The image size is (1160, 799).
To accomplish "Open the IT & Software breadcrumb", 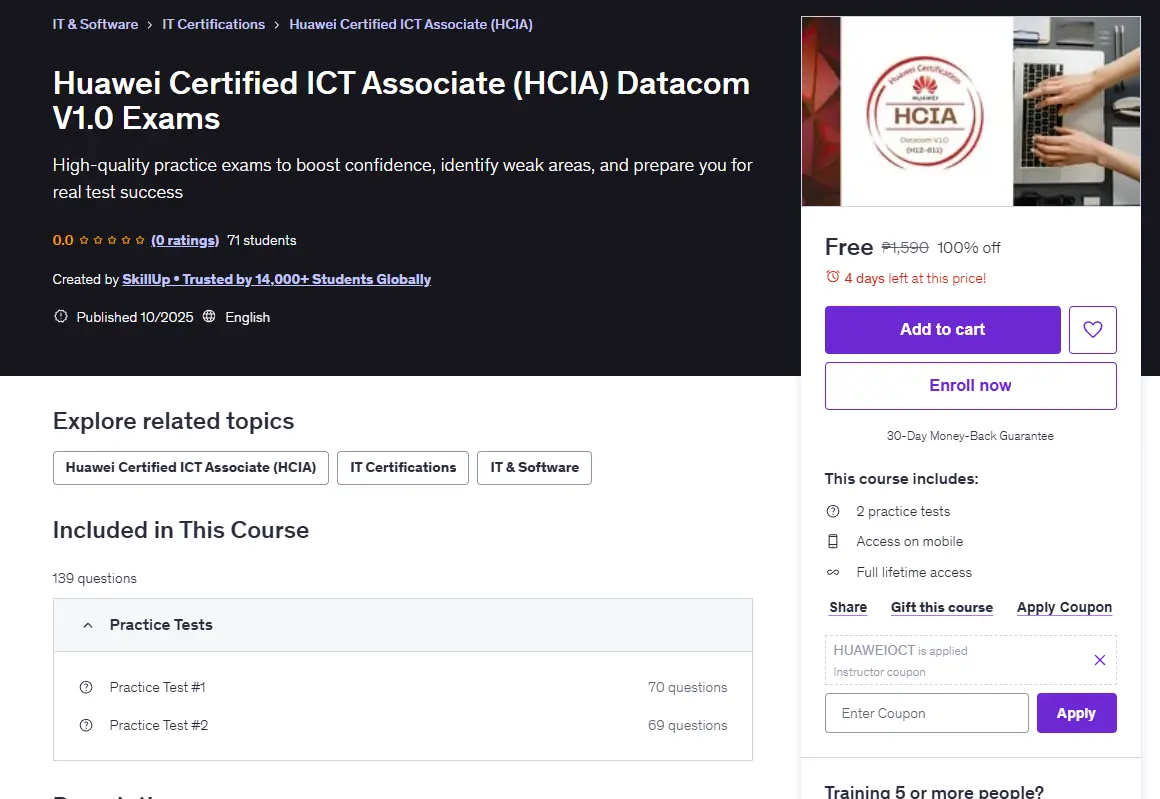I will [x=95, y=24].
